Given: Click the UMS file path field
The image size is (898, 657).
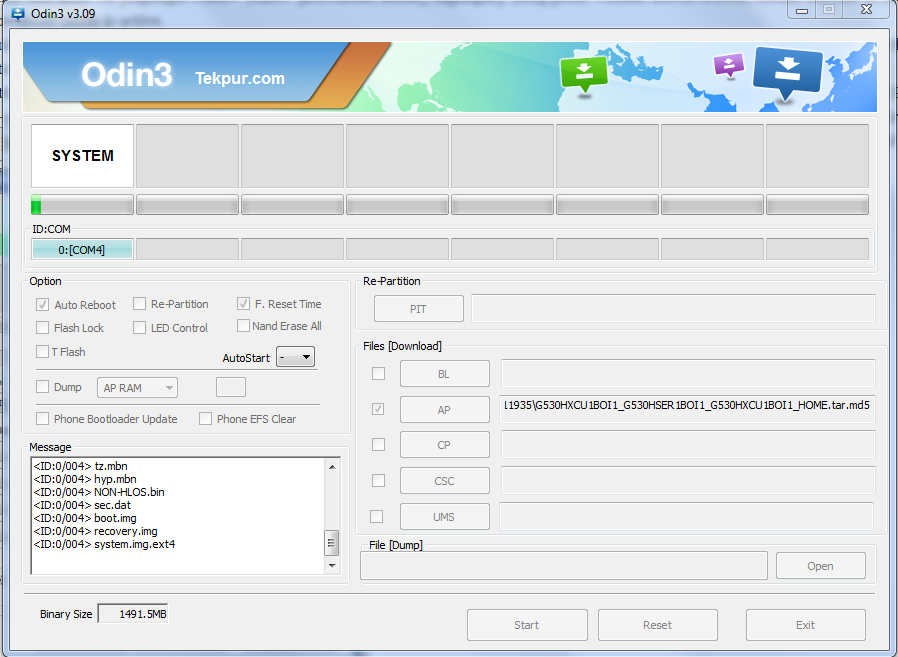Looking at the screenshot, I should [686, 516].
